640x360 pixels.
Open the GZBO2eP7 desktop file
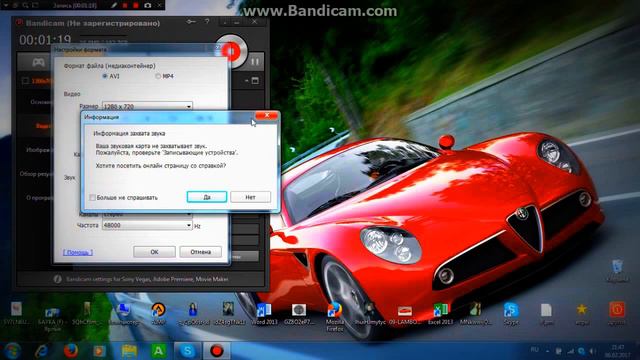[x=299, y=313]
